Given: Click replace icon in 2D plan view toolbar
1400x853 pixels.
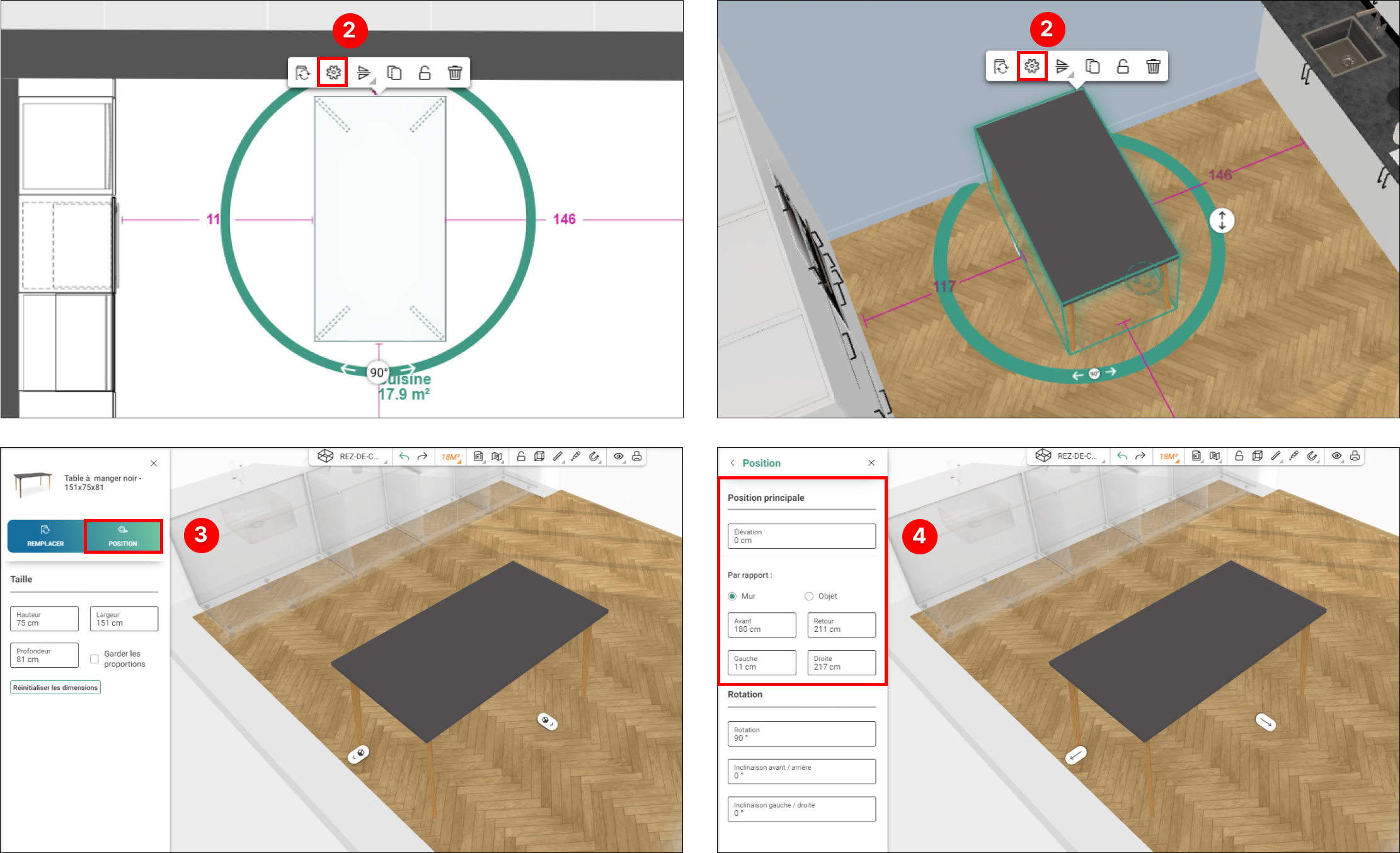Looking at the screenshot, I should pyautogui.click(x=303, y=73).
